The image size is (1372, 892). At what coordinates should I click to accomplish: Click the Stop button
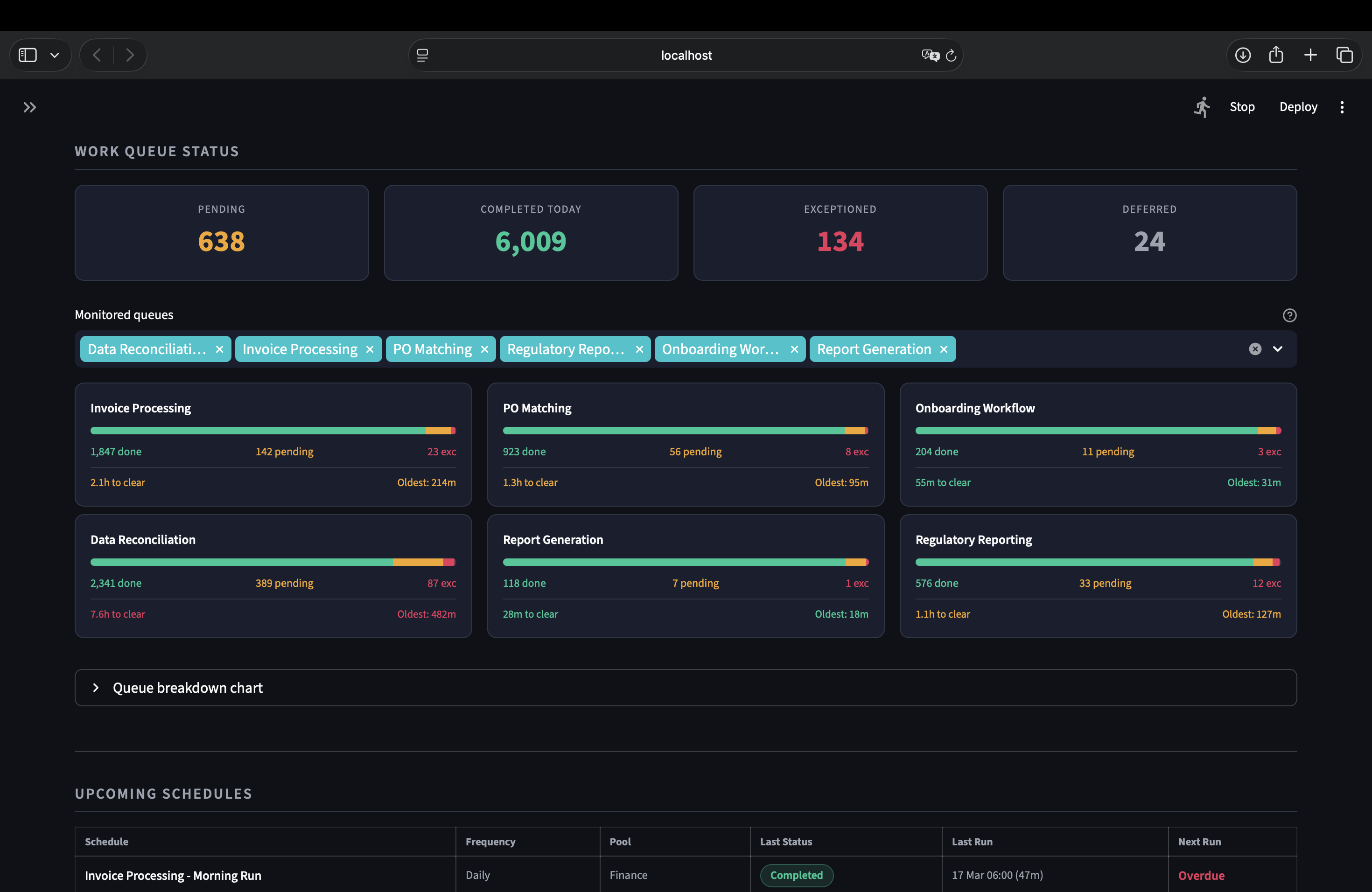pyautogui.click(x=1242, y=107)
